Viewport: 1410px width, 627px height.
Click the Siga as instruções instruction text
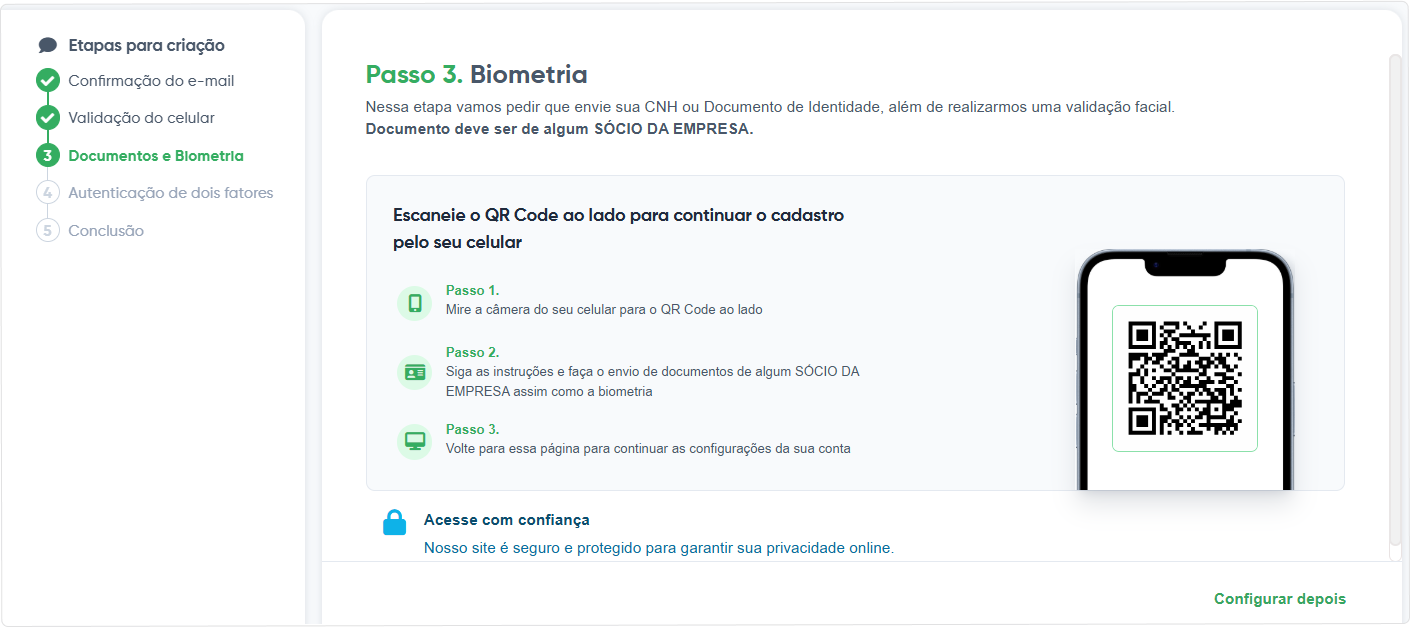[653, 381]
